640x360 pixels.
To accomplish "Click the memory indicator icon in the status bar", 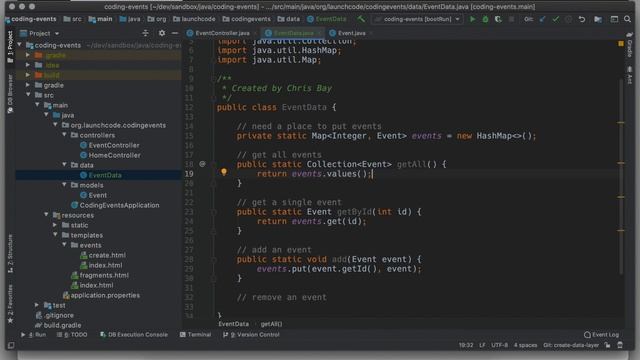I will pos(620,345).
